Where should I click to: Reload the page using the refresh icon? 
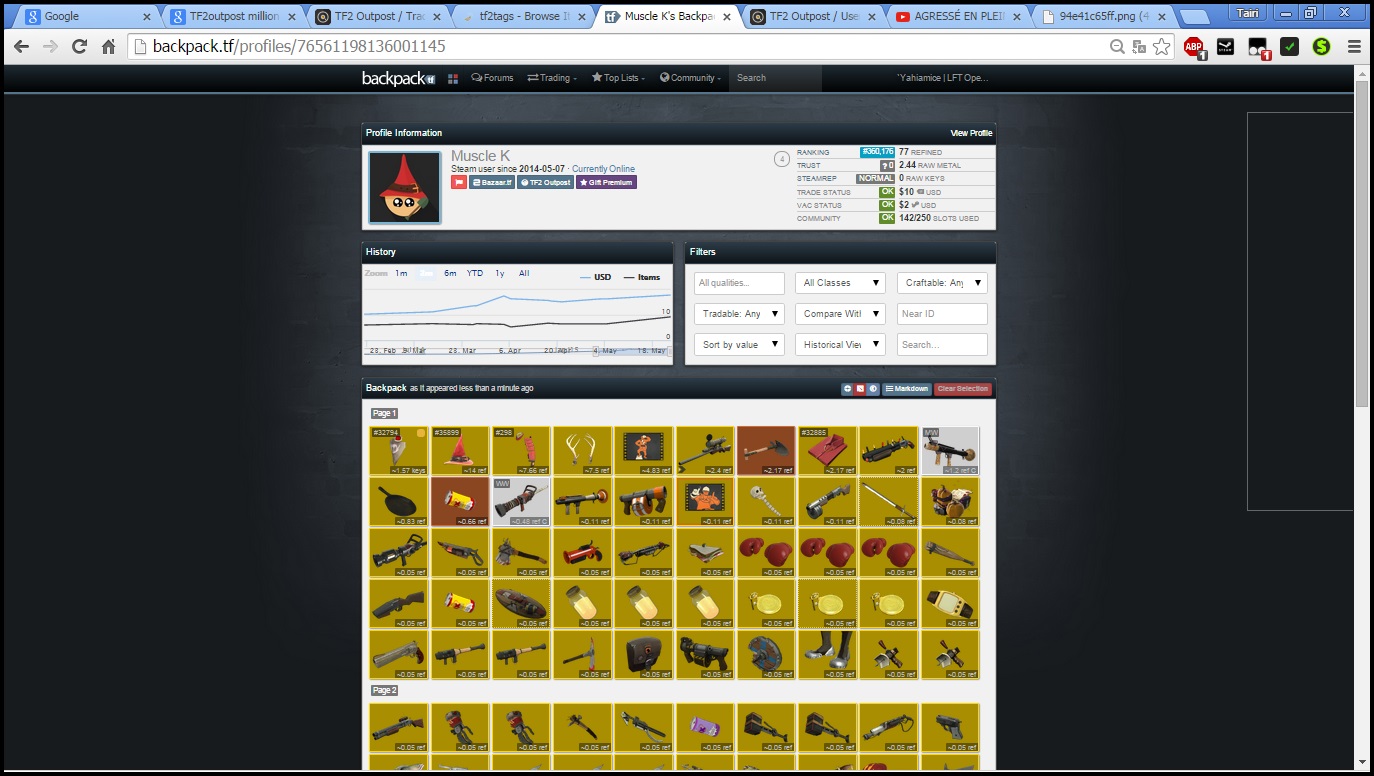click(79, 46)
